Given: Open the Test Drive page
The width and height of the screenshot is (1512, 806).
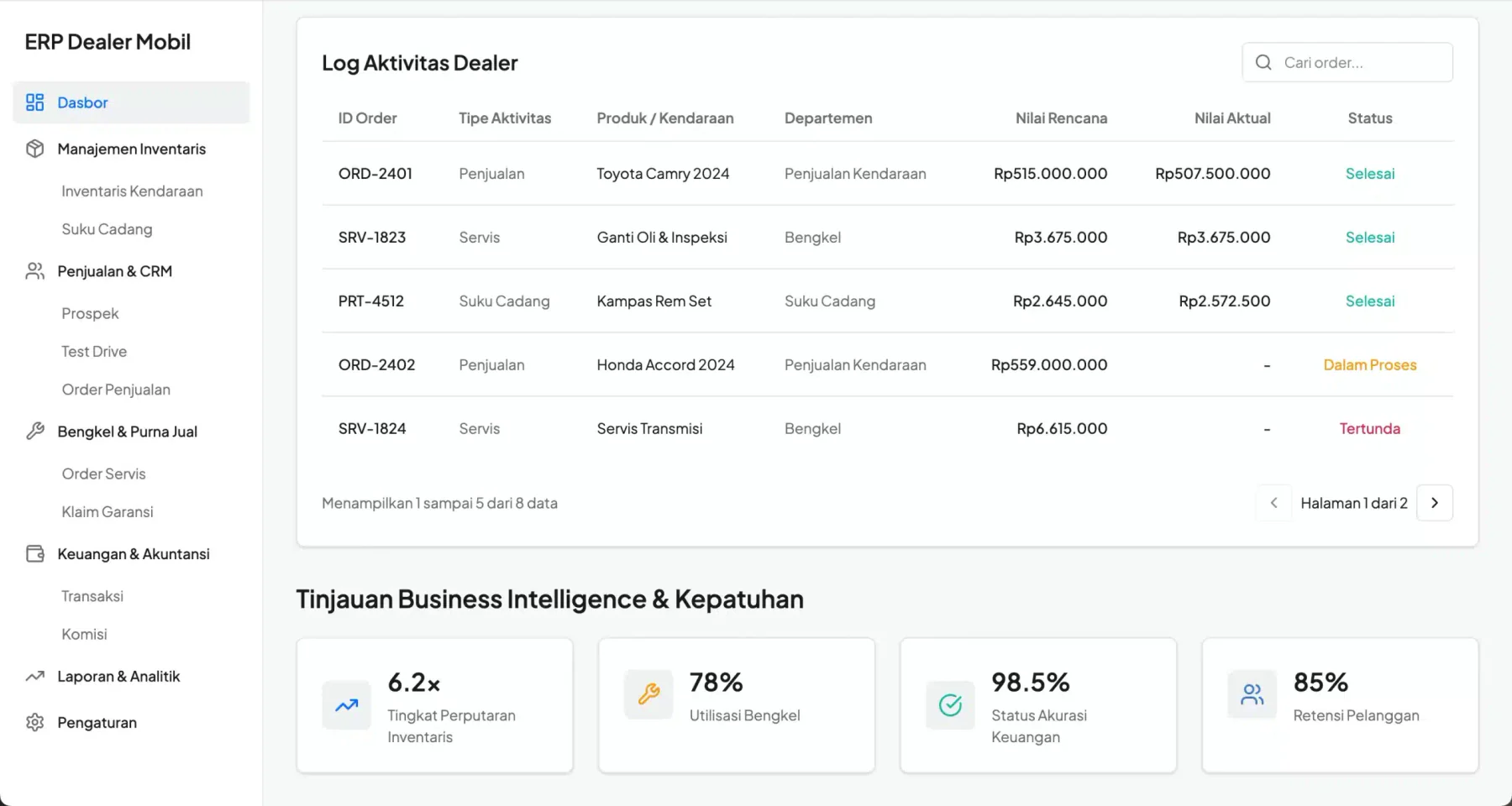Looking at the screenshot, I should (x=94, y=352).
